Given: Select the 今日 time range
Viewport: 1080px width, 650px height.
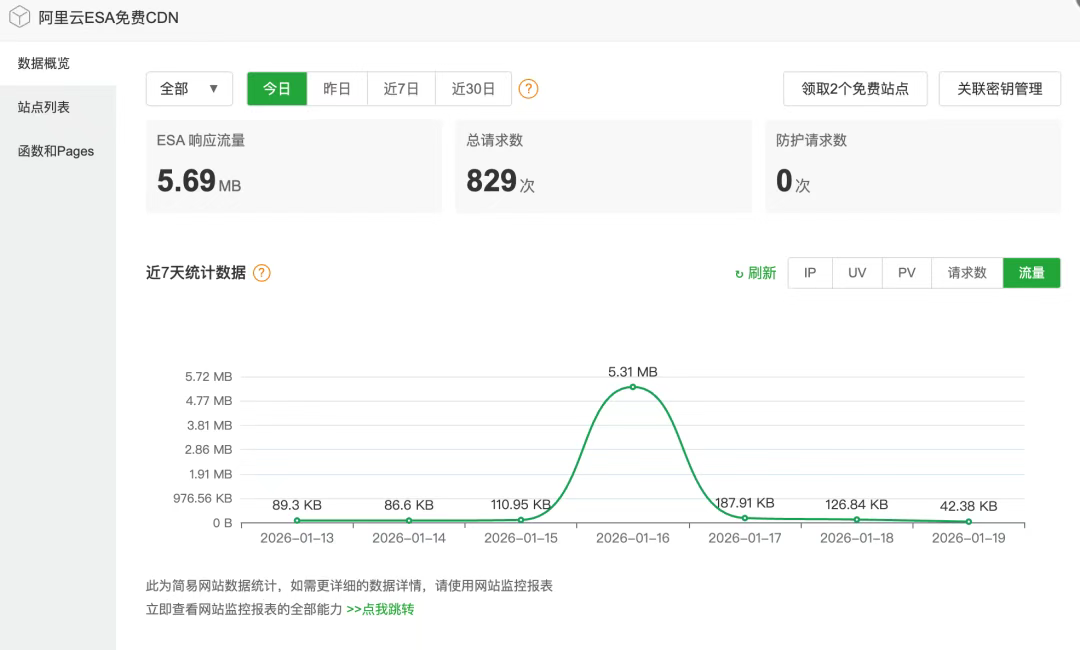Looking at the screenshot, I should pyautogui.click(x=277, y=89).
